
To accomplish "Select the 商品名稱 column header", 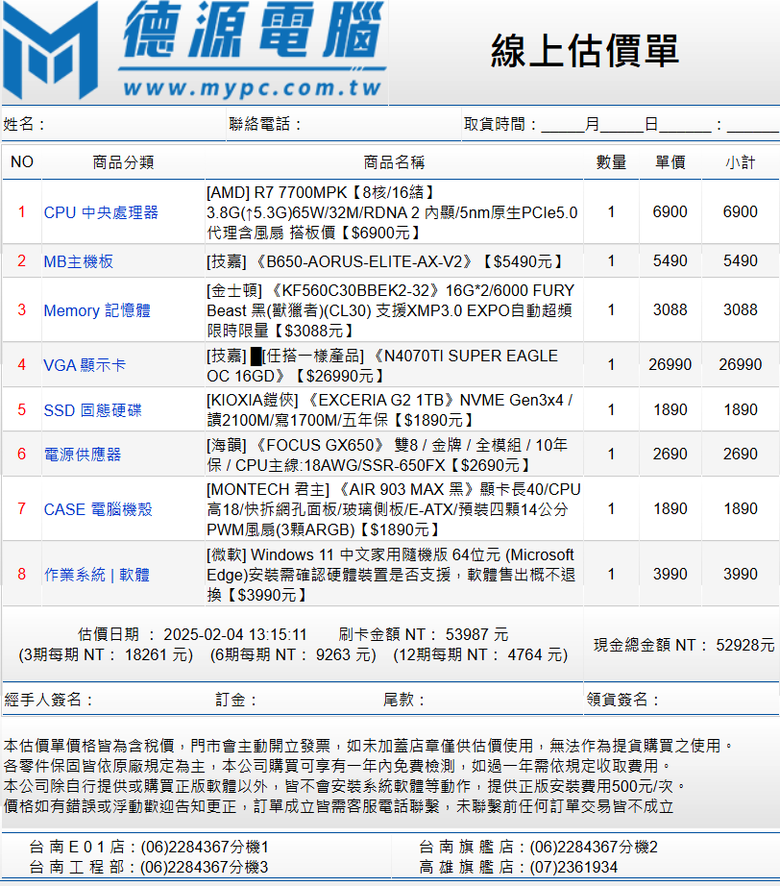I will point(394,162).
